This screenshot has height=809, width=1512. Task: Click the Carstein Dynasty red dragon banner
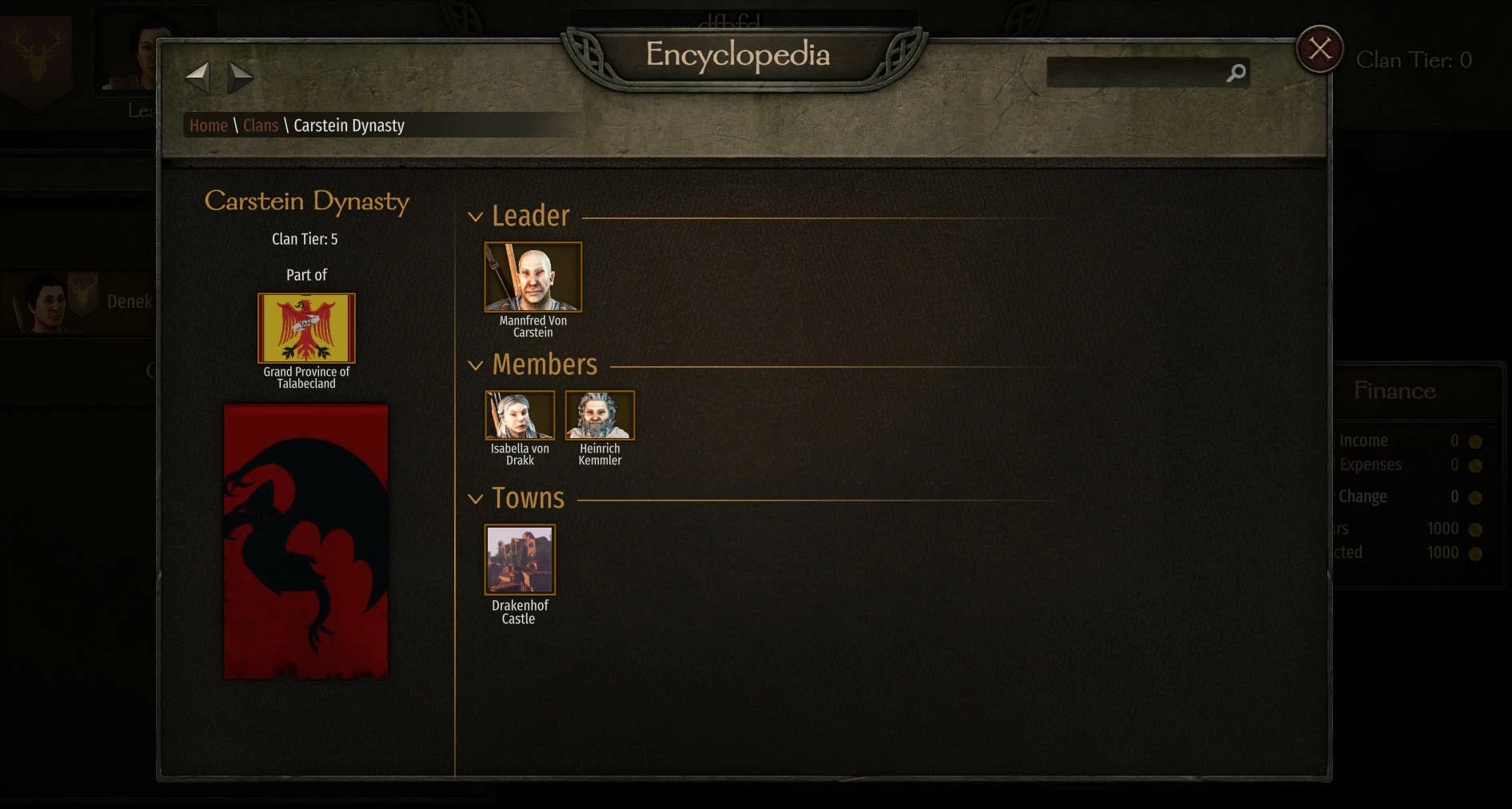(306, 541)
